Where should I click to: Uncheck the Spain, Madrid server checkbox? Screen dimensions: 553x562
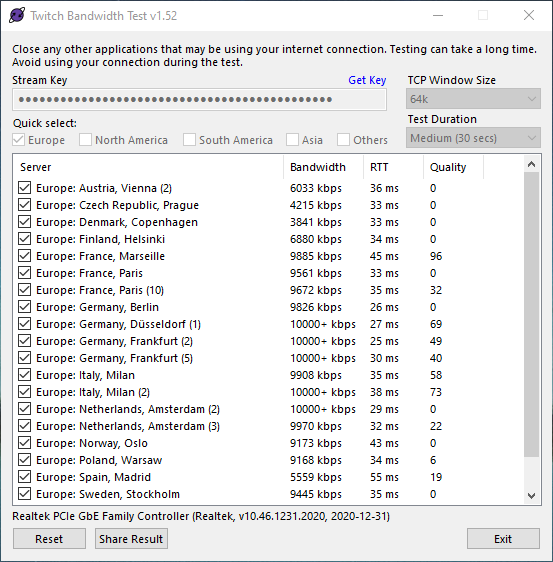[24, 477]
